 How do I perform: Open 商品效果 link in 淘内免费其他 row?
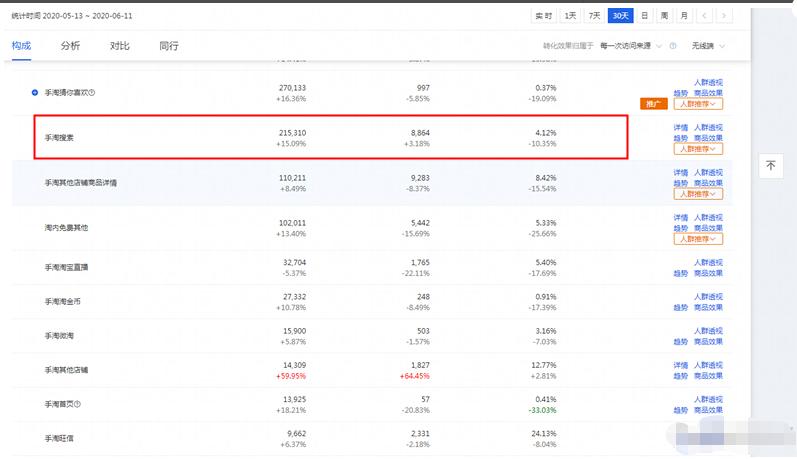pyautogui.click(x=709, y=228)
